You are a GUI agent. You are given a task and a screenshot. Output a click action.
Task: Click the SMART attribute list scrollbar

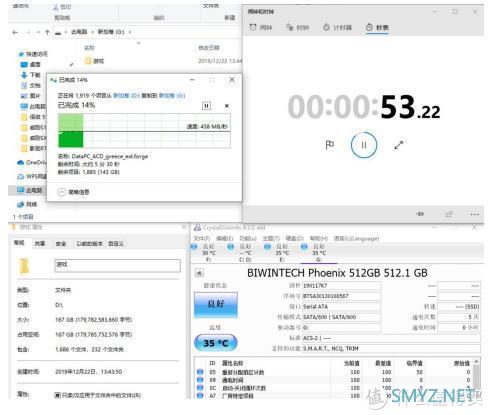pos(477,378)
